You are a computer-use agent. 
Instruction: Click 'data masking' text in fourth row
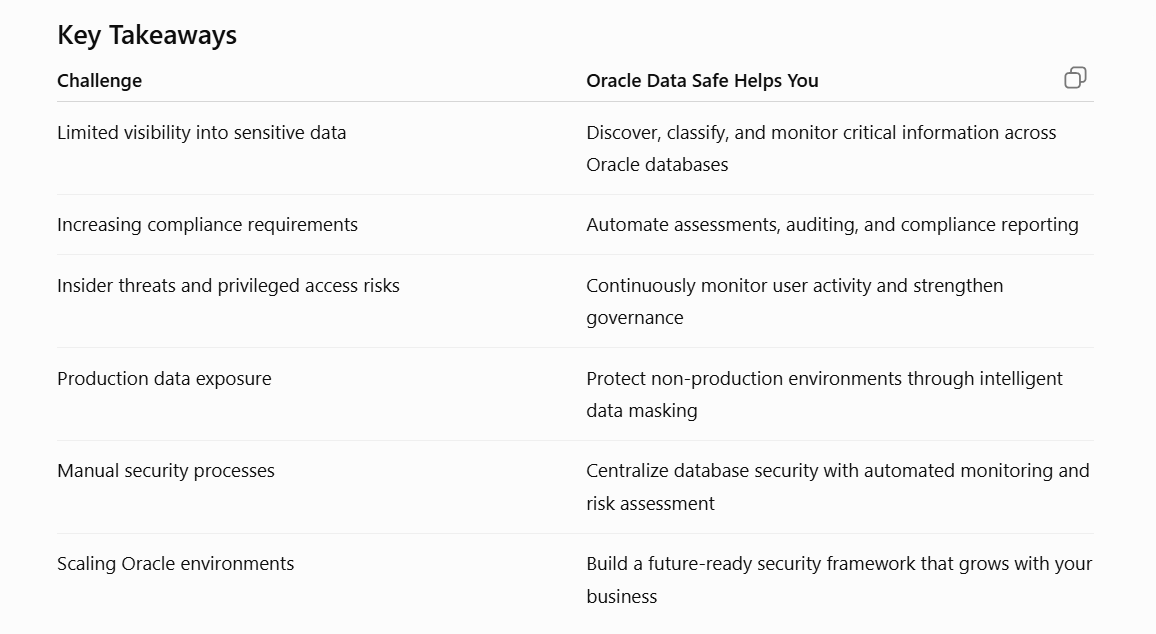[x=641, y=411]
